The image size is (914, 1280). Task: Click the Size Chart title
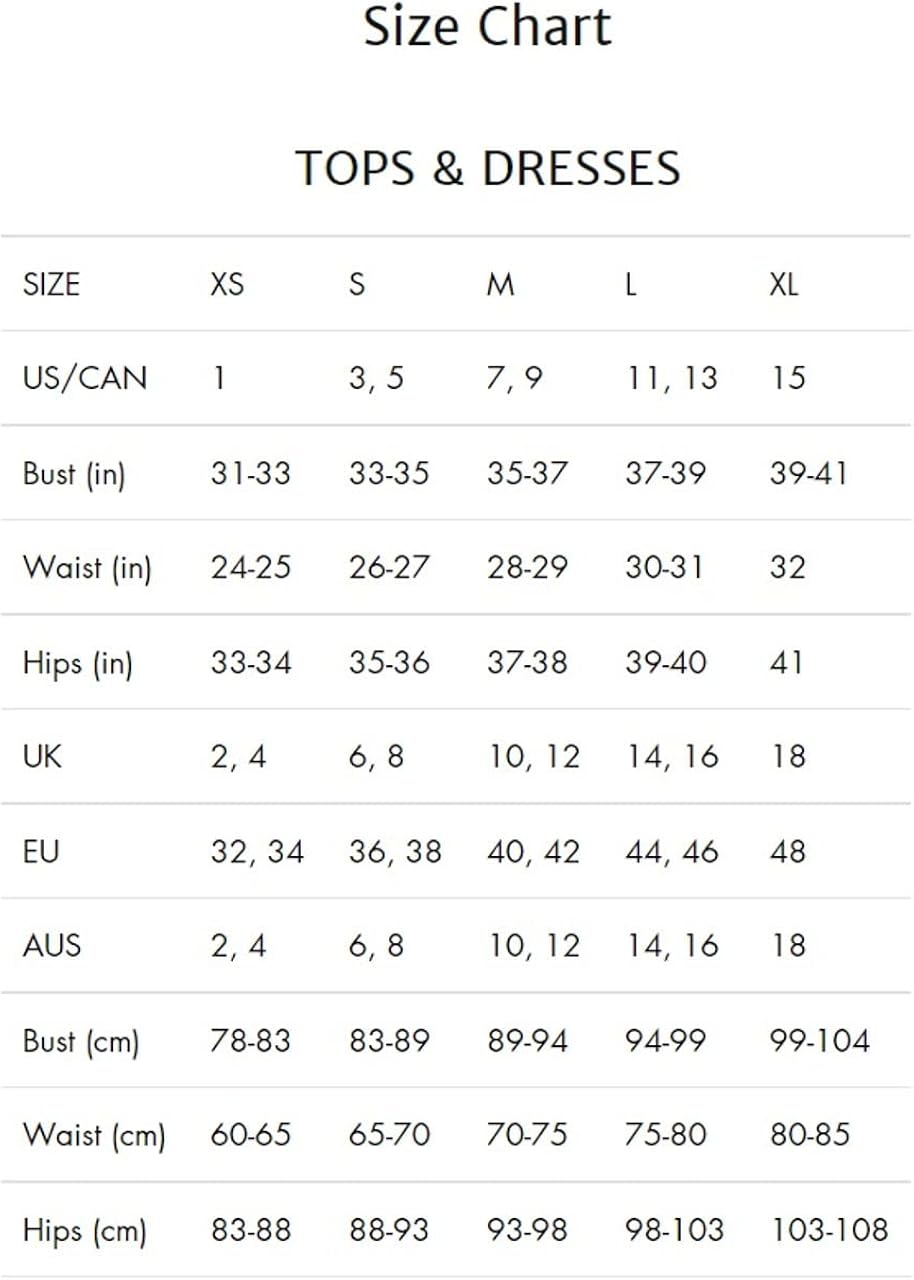click(487, 27)
